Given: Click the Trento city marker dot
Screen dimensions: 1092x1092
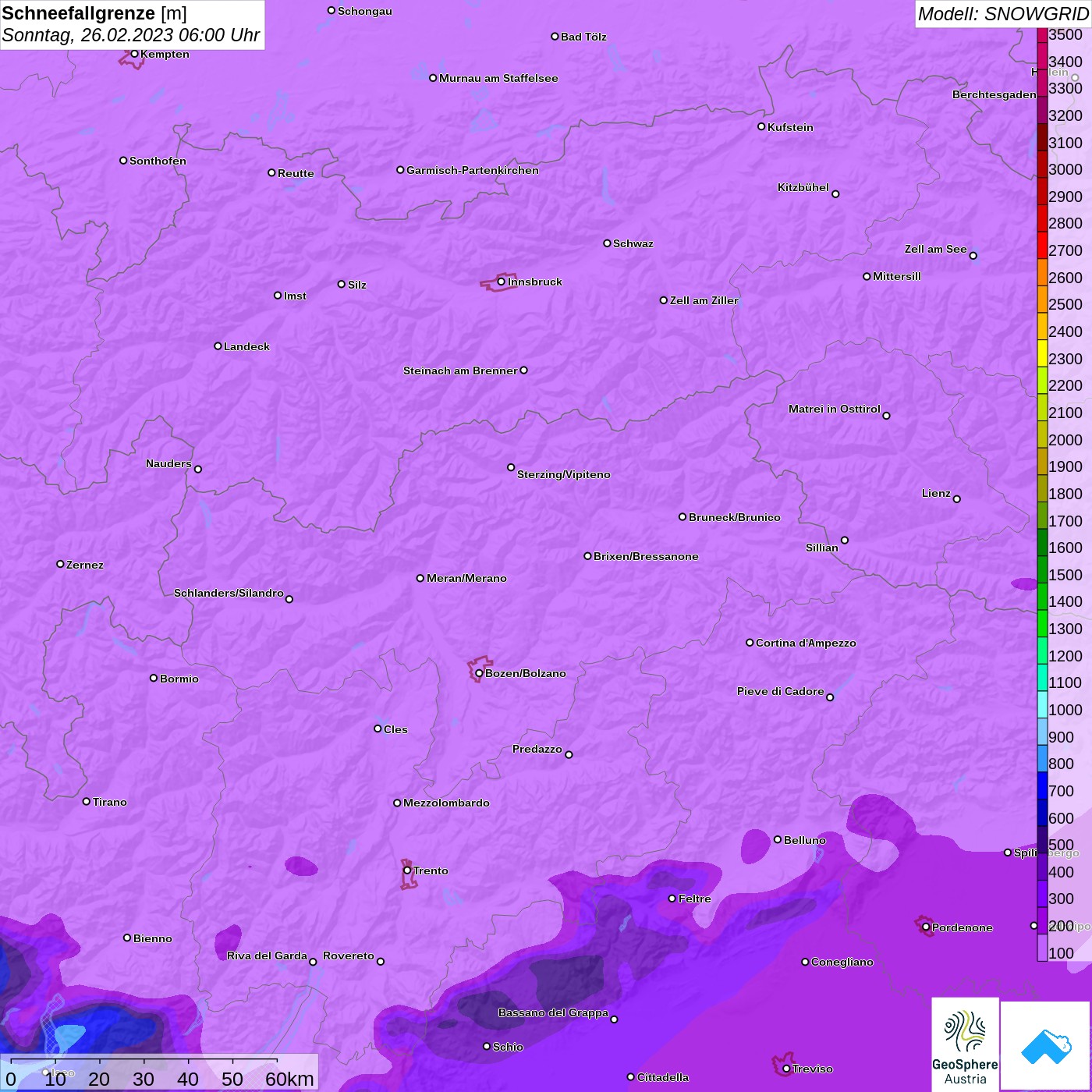Looking at the screenshot, I should (x=407, y=870).
